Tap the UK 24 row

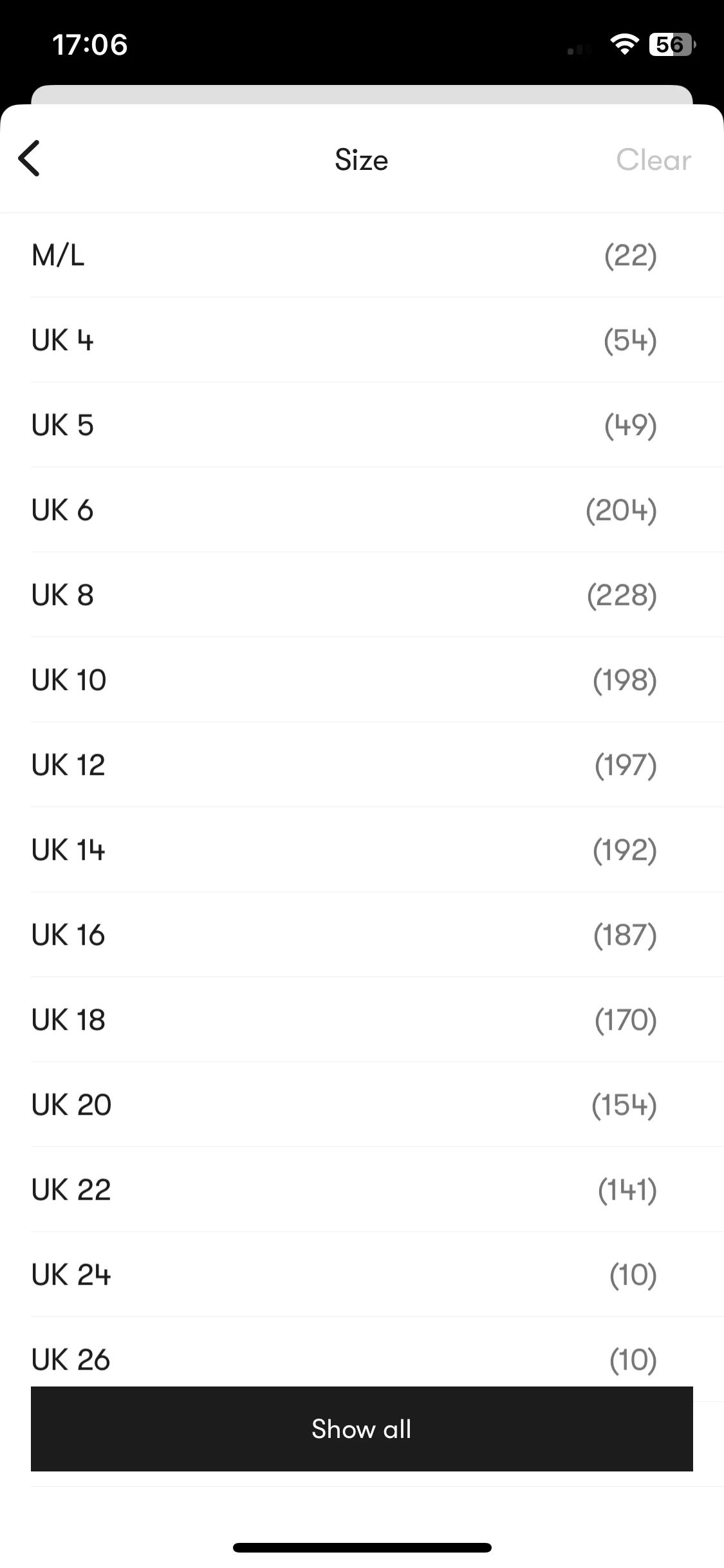tap(362, 1274)
